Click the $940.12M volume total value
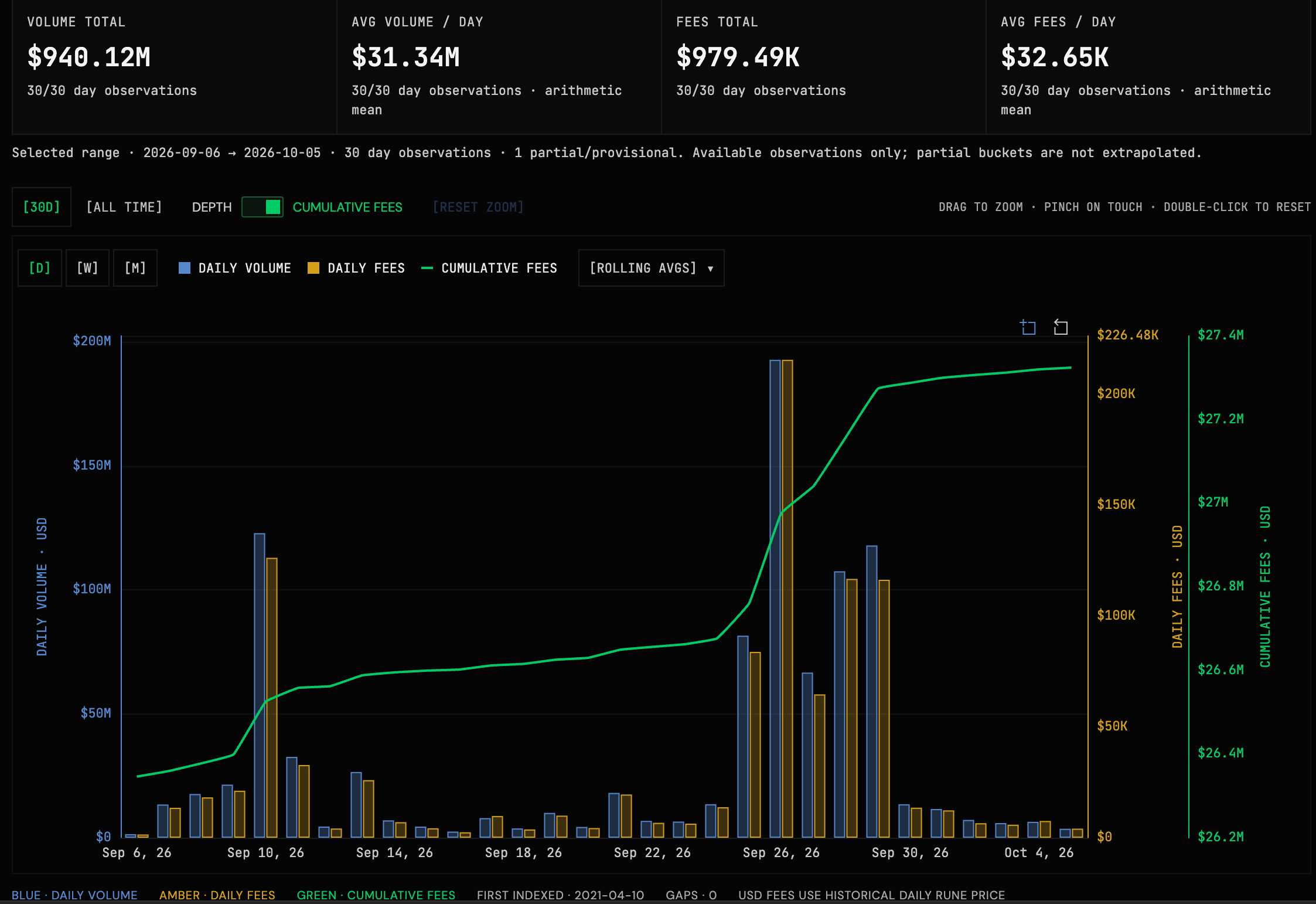This screenshot has height=904, width=1316. click(89, 57)
